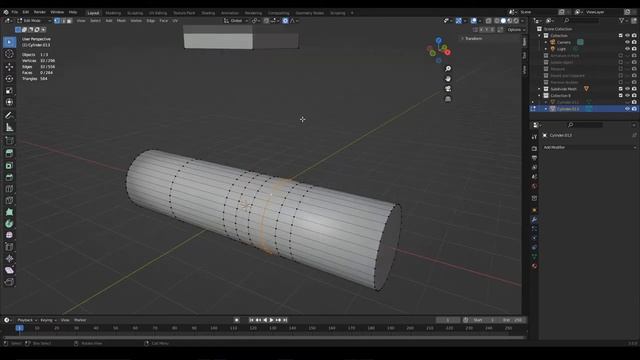Select the Edge Slide tool

tap(9, 247)
